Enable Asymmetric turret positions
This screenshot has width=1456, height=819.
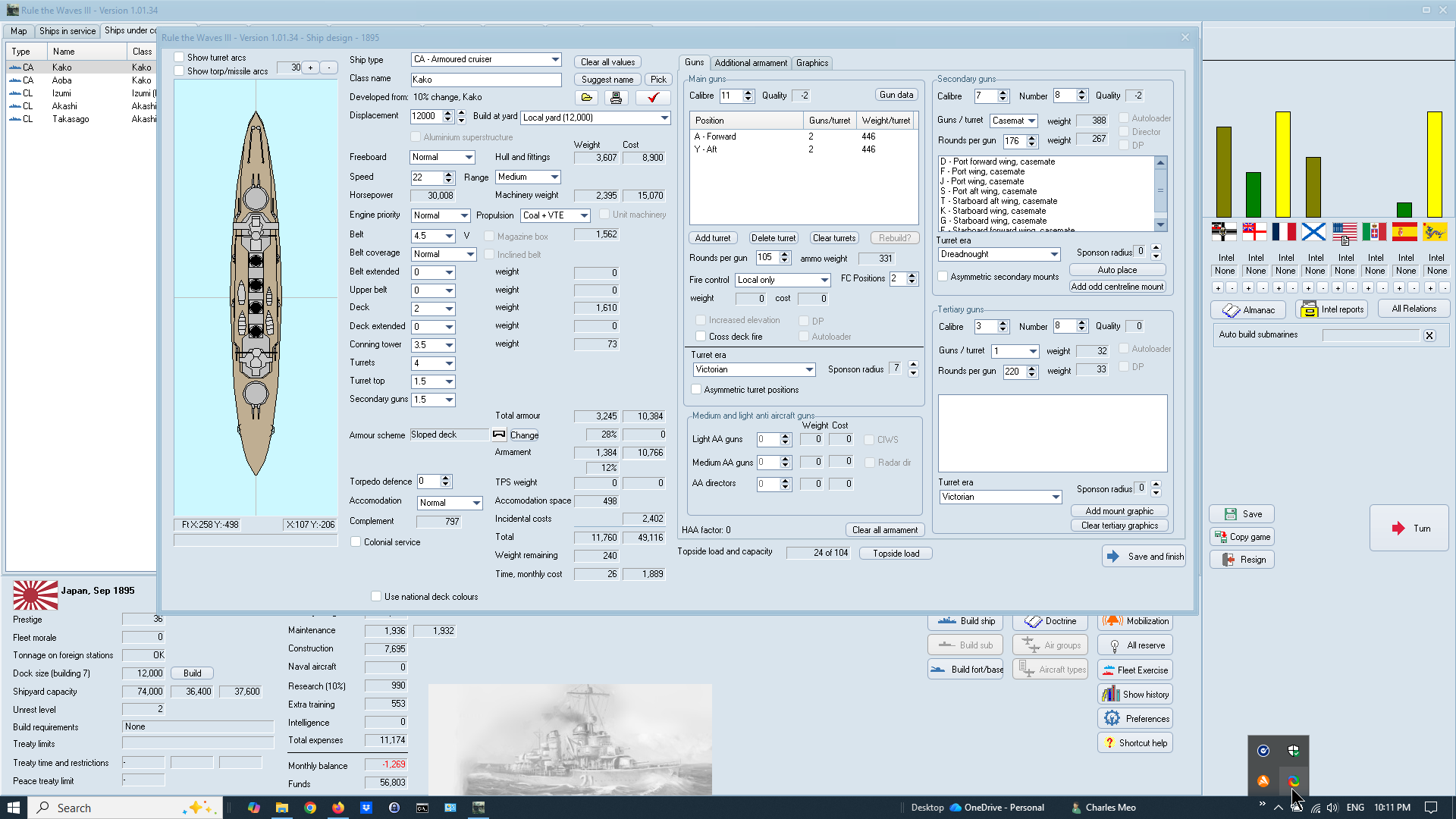pyautogui.click(x=696, y=390)
